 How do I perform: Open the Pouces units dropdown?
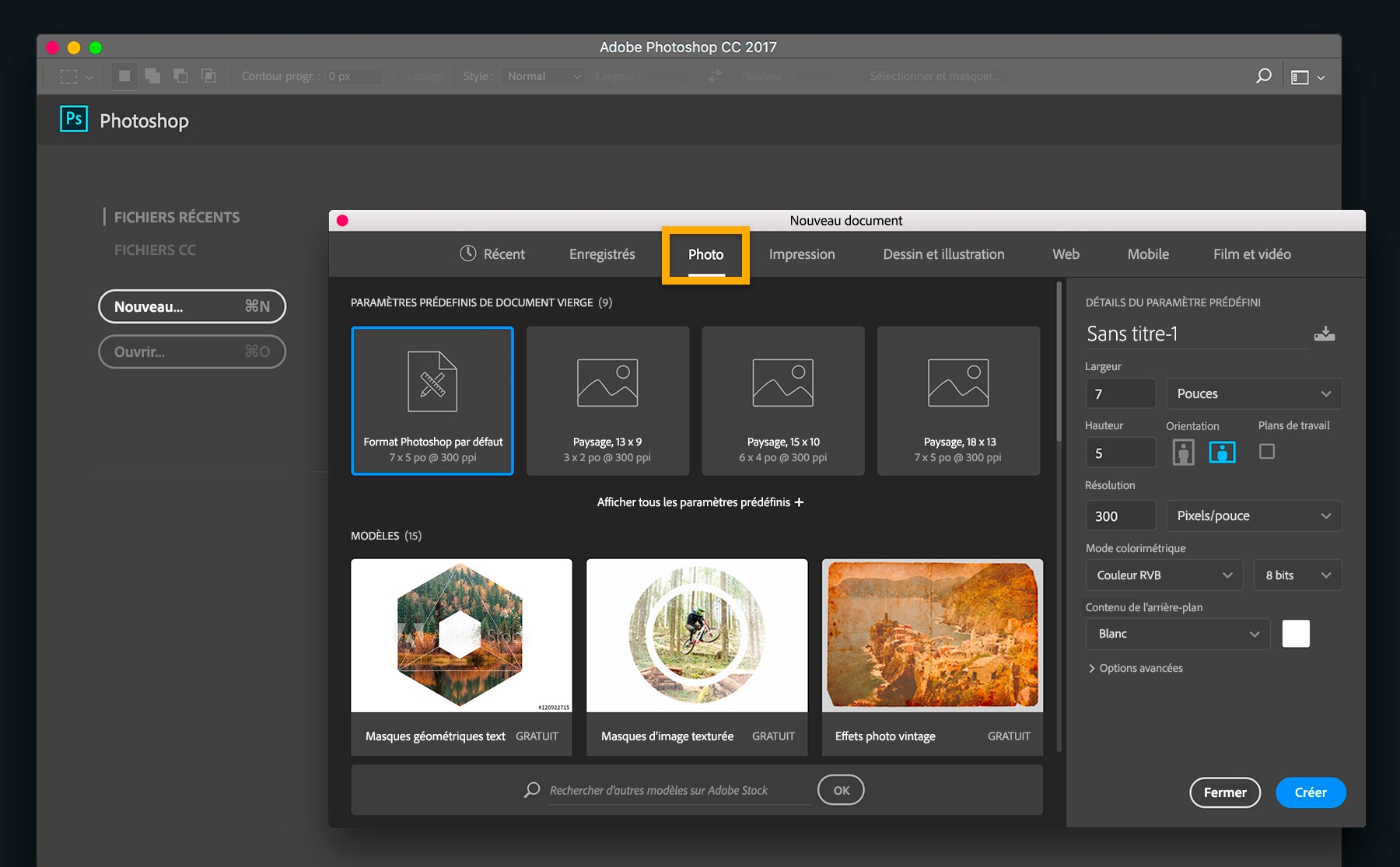click(x=1254, y=393)
